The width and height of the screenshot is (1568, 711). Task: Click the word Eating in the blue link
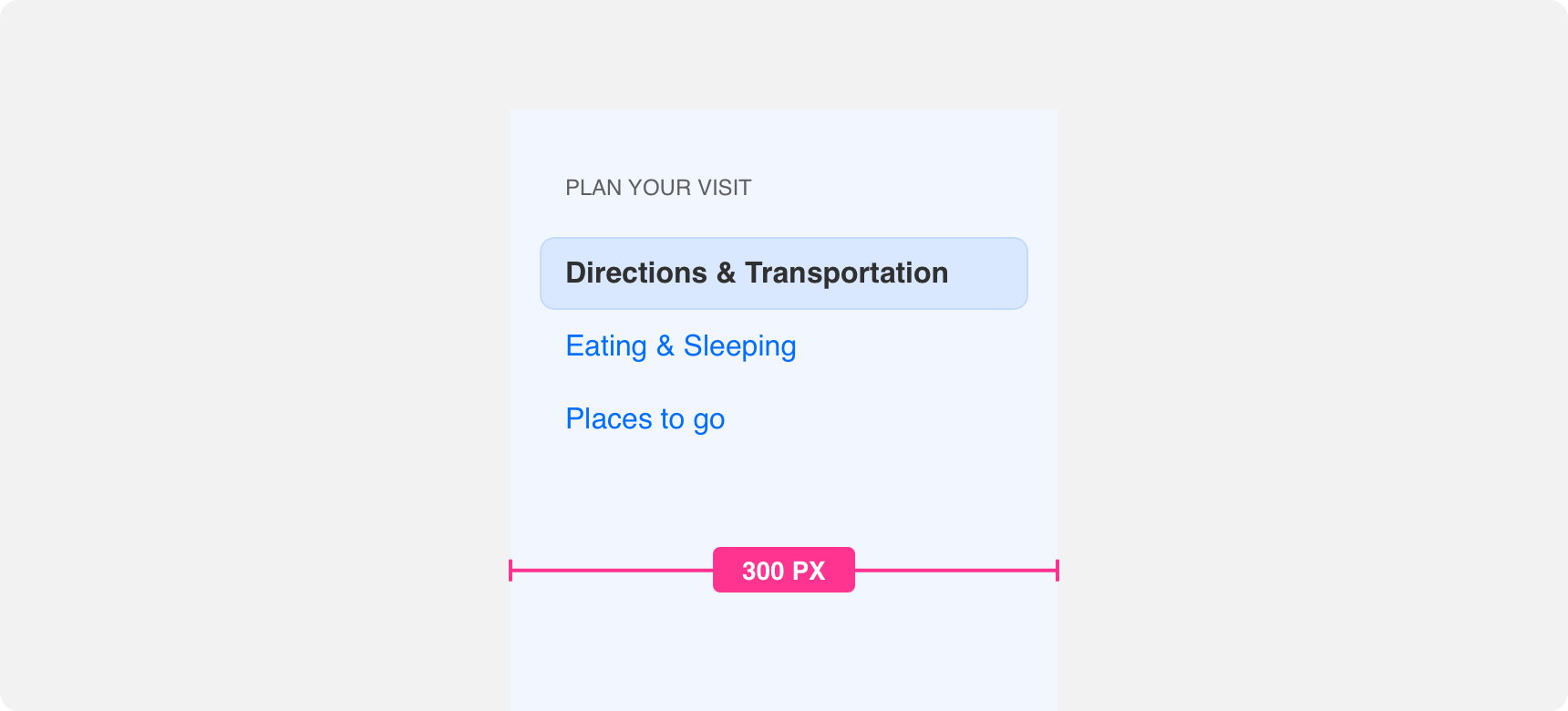(x=606, y=346)
